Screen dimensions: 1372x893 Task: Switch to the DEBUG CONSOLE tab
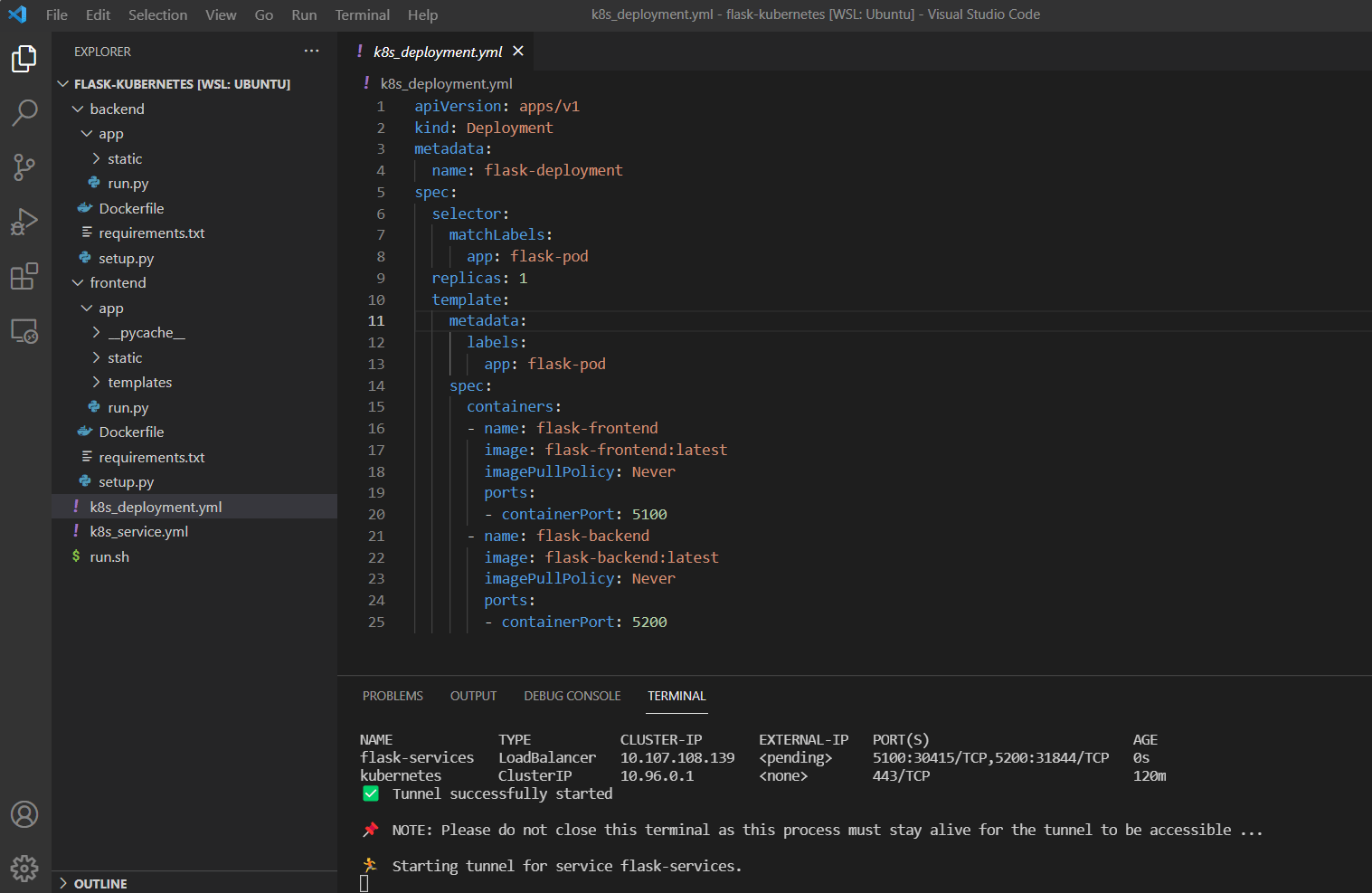[572, 696]
